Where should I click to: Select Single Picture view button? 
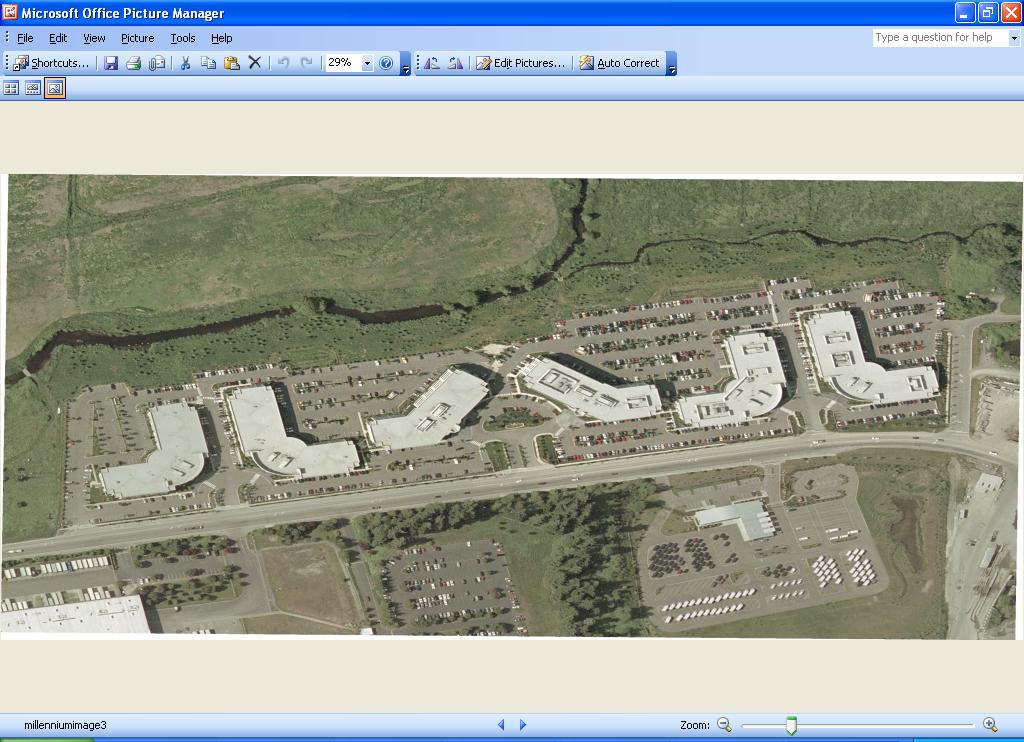click(x=55, y=88)
